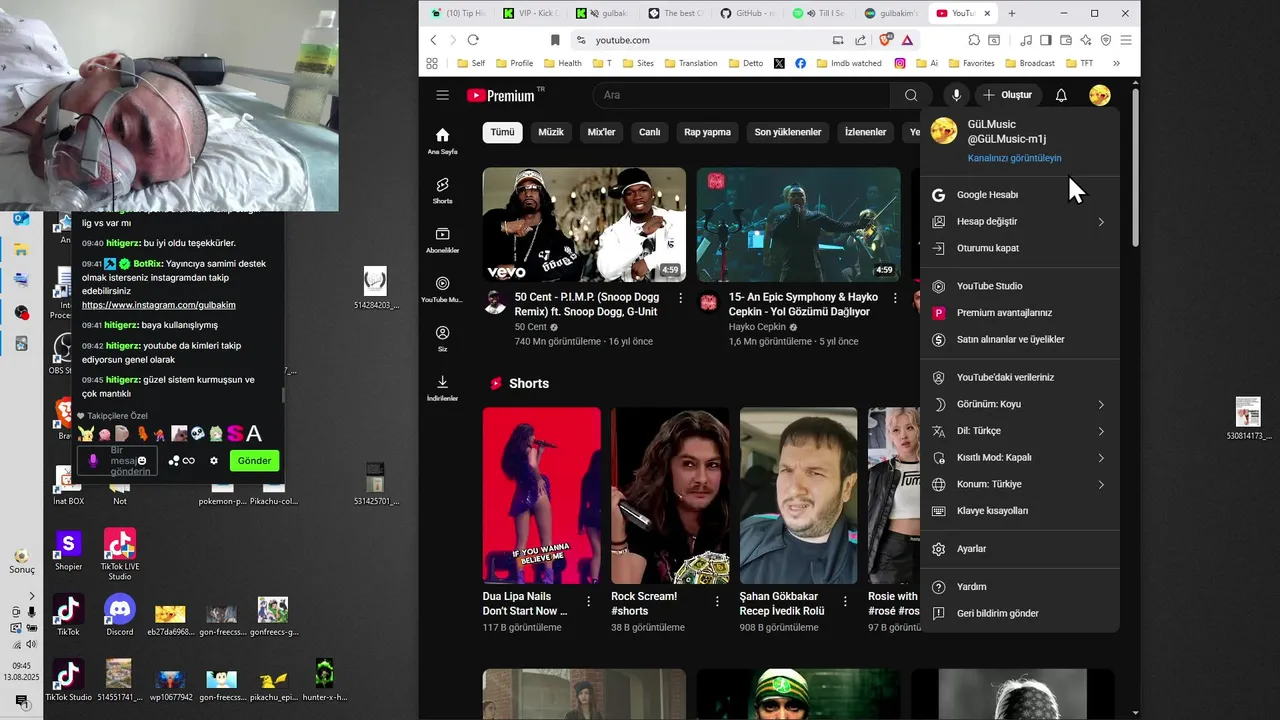The width and height of the screenshot is (1280, 720).
Task: Select Oturumu kapat to sign out
Action: [1019, 248]
